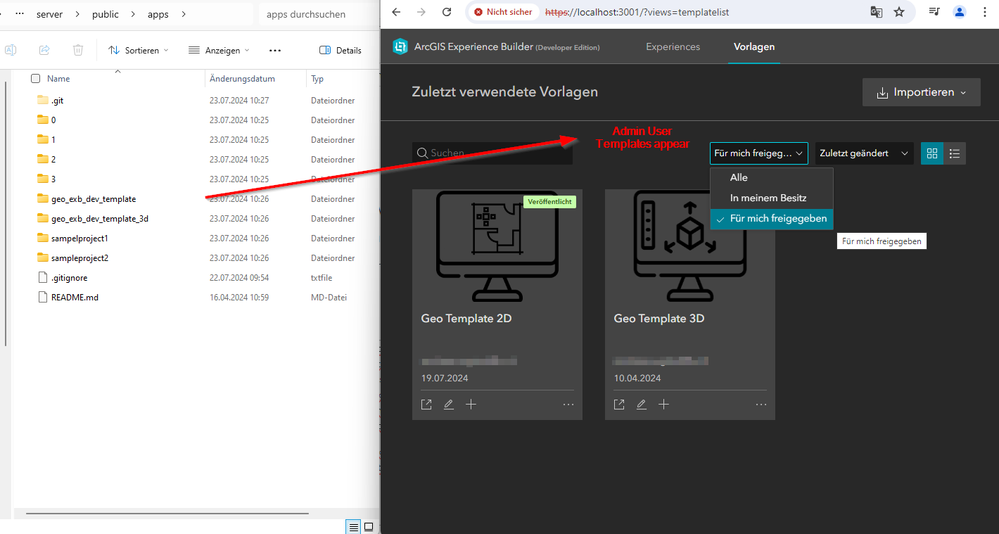Screen dimensions: 999x534
Task: Click Details pane button in Explorer
Action: (340, 50)
